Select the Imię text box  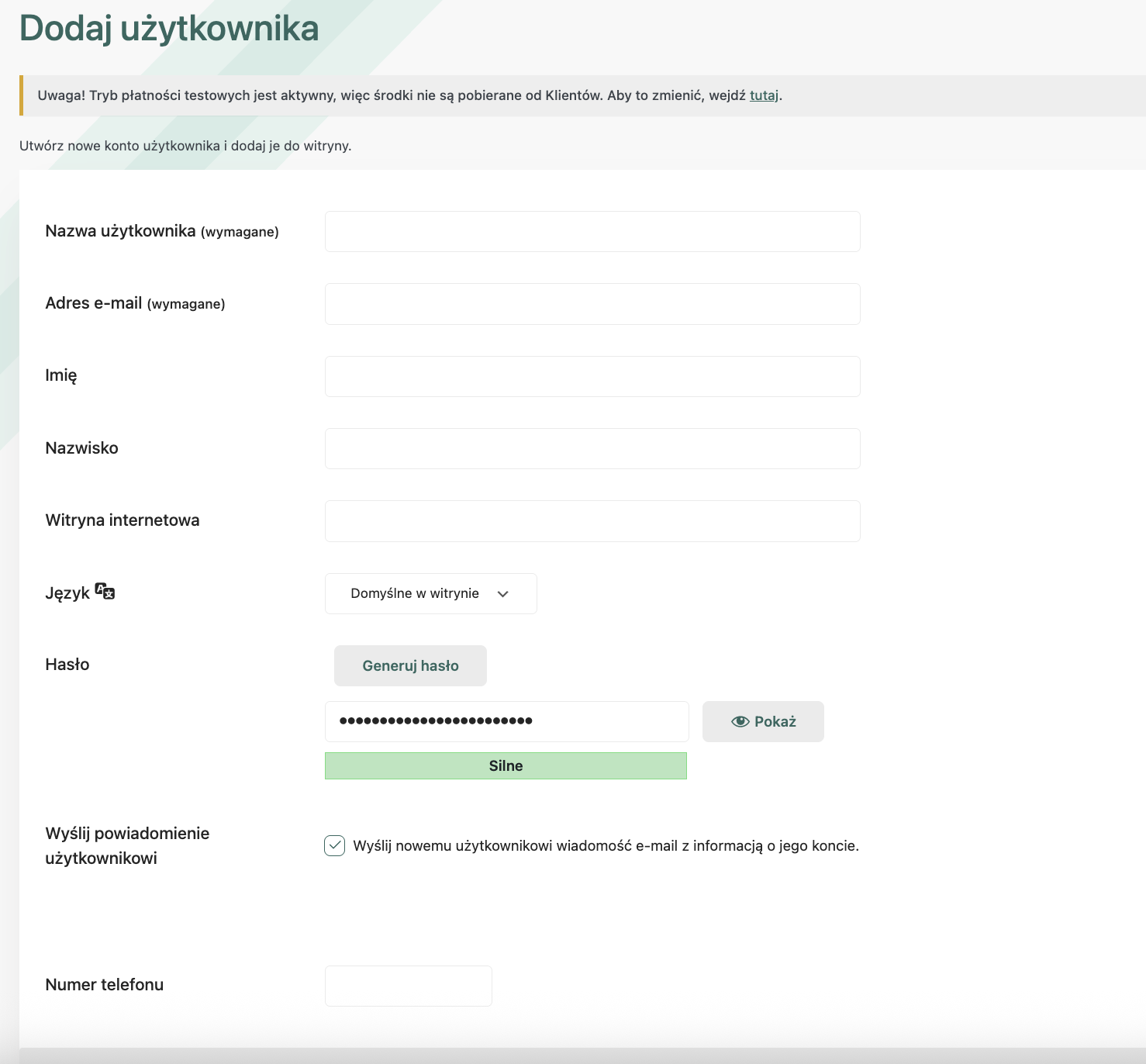pyautogui.click(x=592, y=377)
